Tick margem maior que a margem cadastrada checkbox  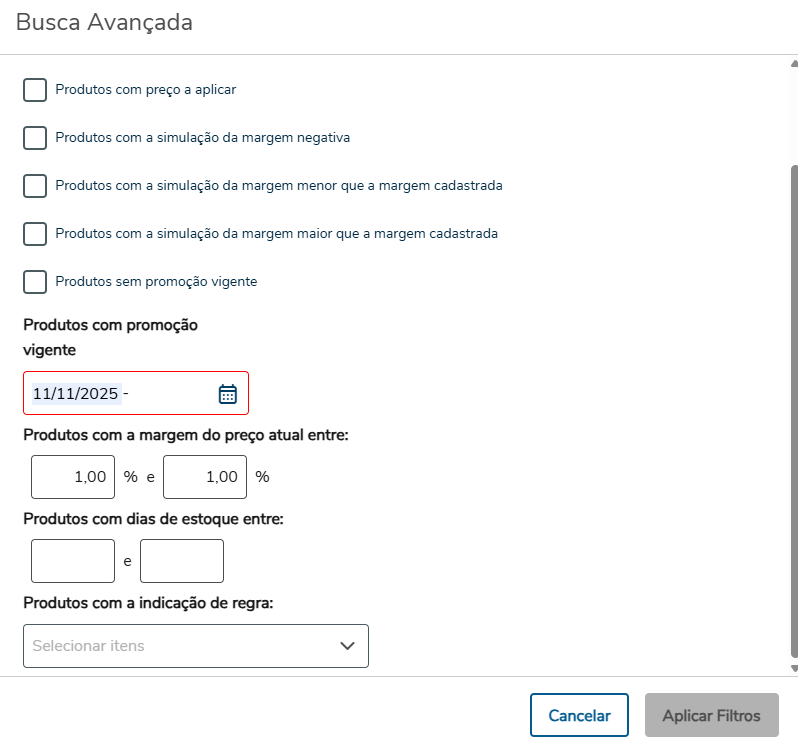pyautogui.click(x=35, y=234)
